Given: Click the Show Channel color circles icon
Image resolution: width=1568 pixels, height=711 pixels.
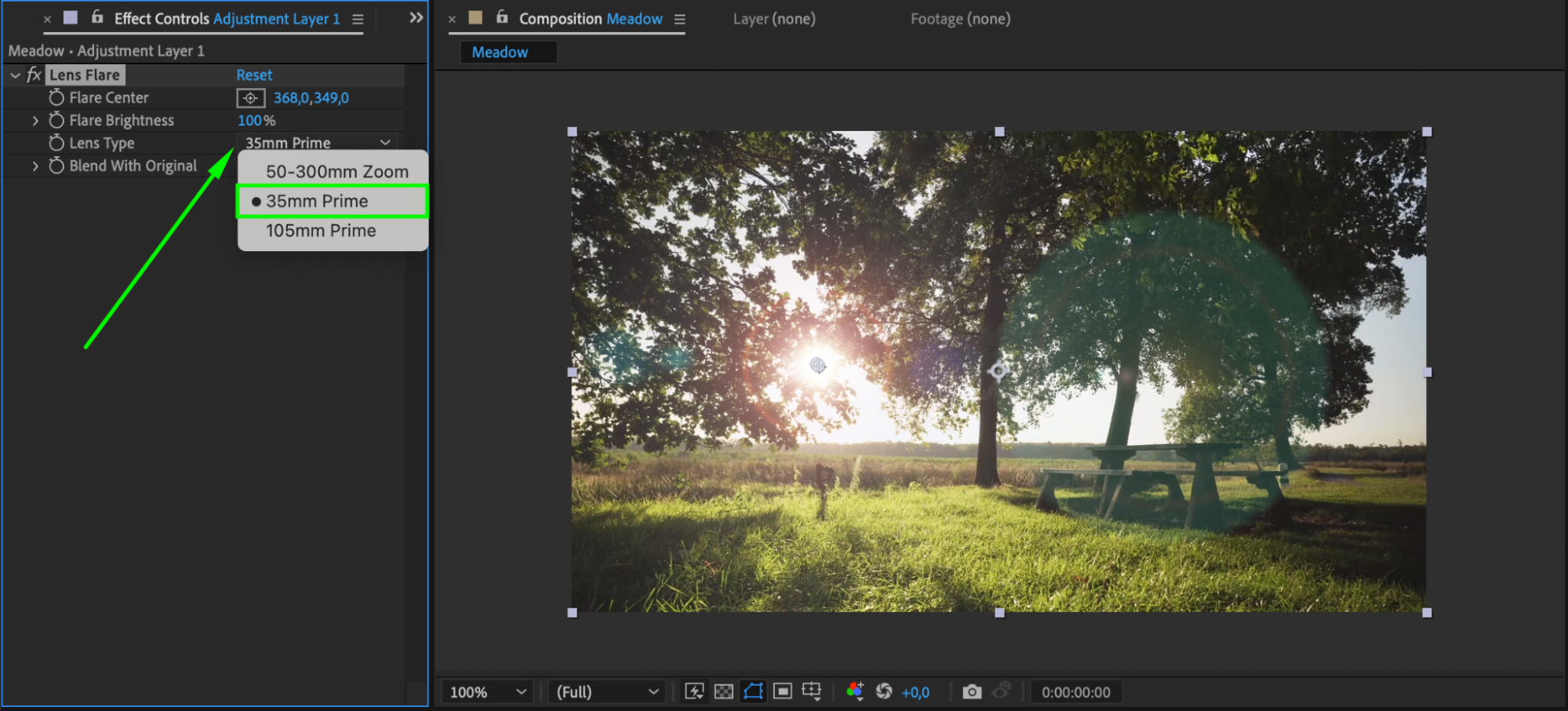Looking at the screenshot, I should pos(854,691).
